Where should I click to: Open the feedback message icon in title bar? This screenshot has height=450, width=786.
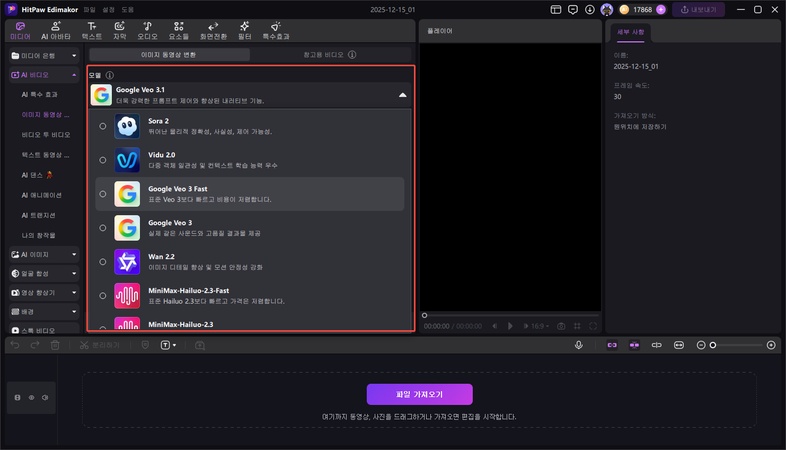[572, 10]
